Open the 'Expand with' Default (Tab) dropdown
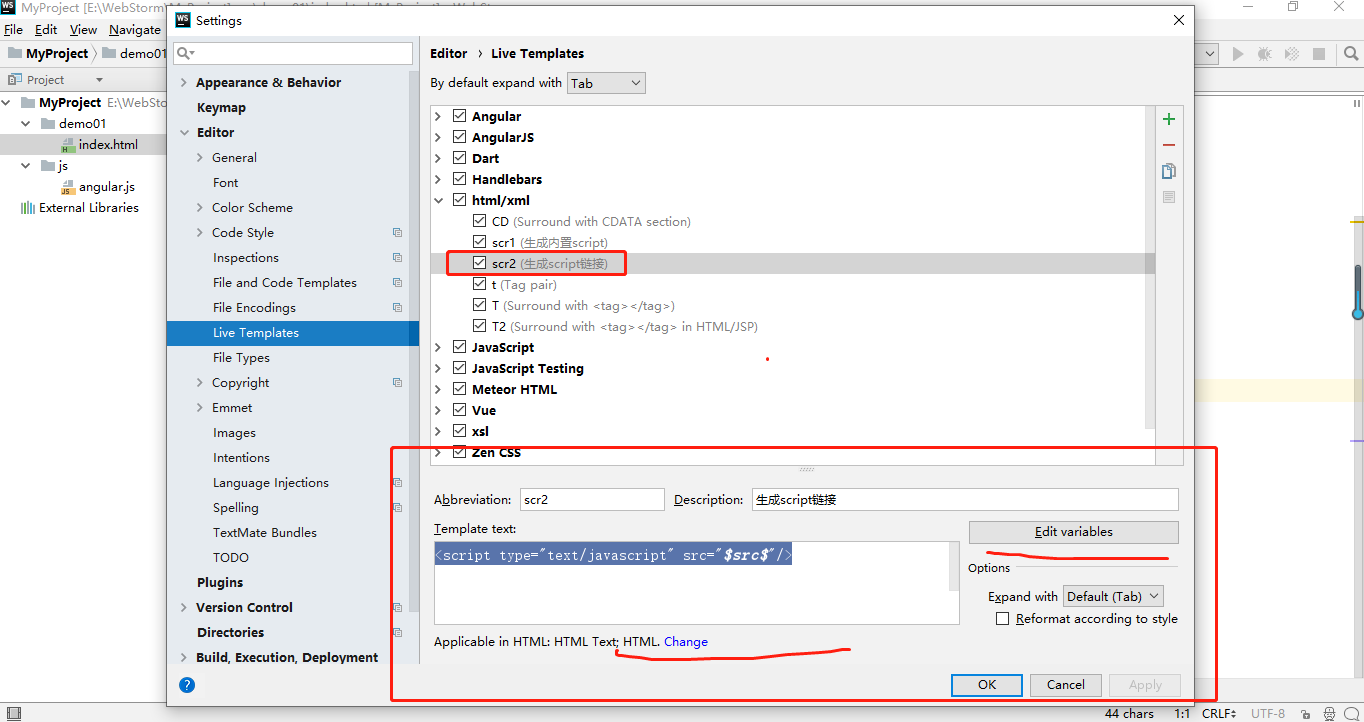 (1113, 597)
